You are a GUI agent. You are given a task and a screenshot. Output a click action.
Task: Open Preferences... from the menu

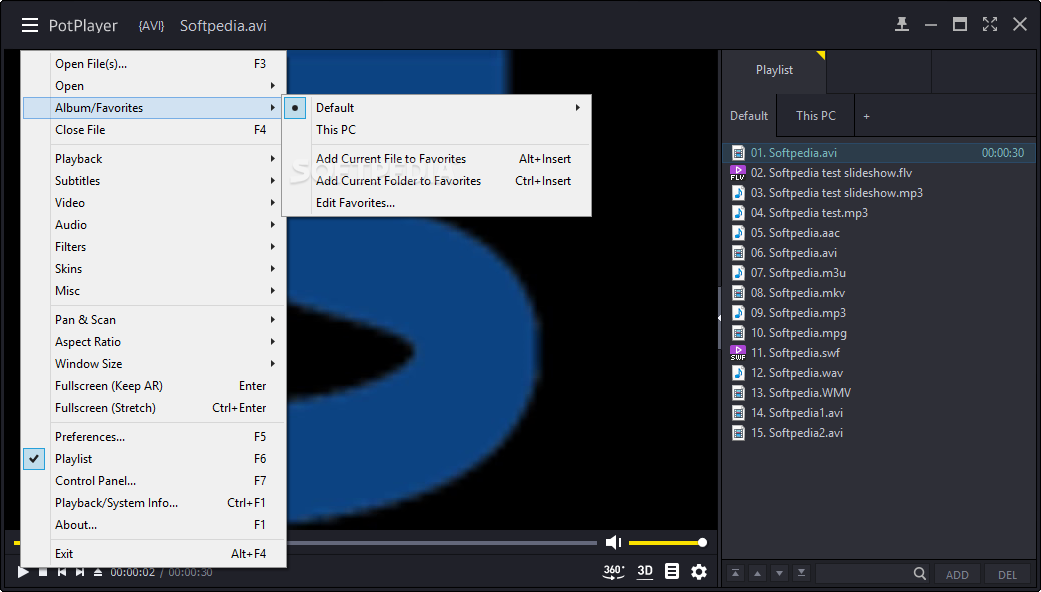pos(155,437)
